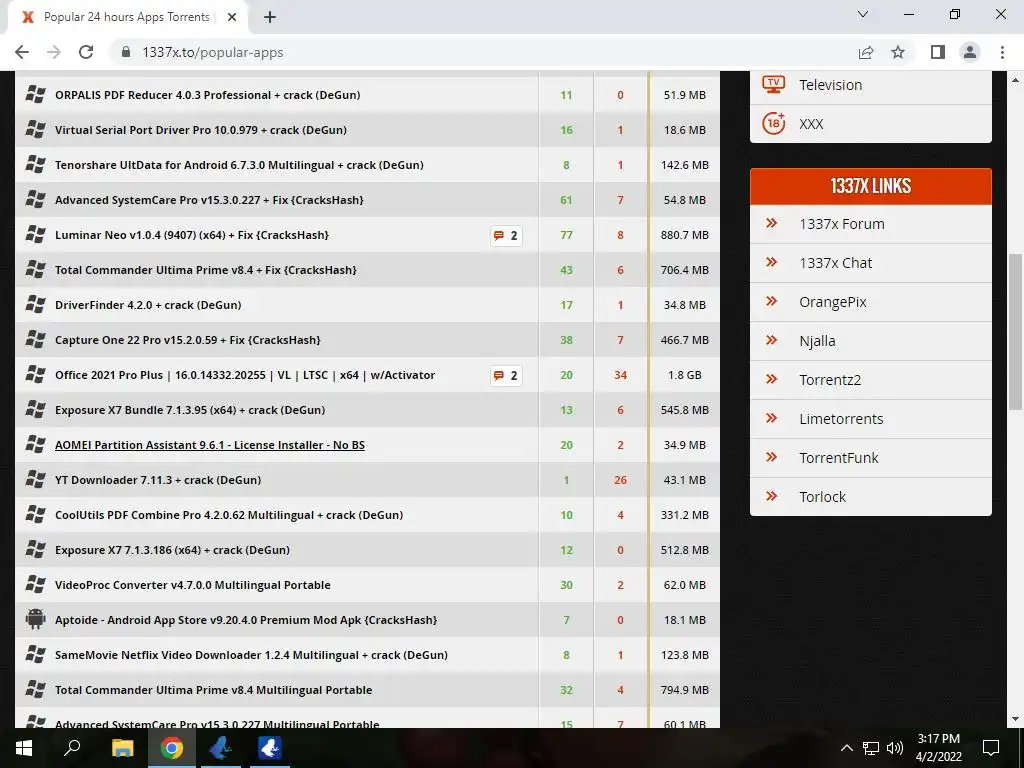Open Total Commander Ultima Prime v8.4 + Fix
Image resolution: width=1024 pixels, height=768 pixels.
(x=206, y=270)
